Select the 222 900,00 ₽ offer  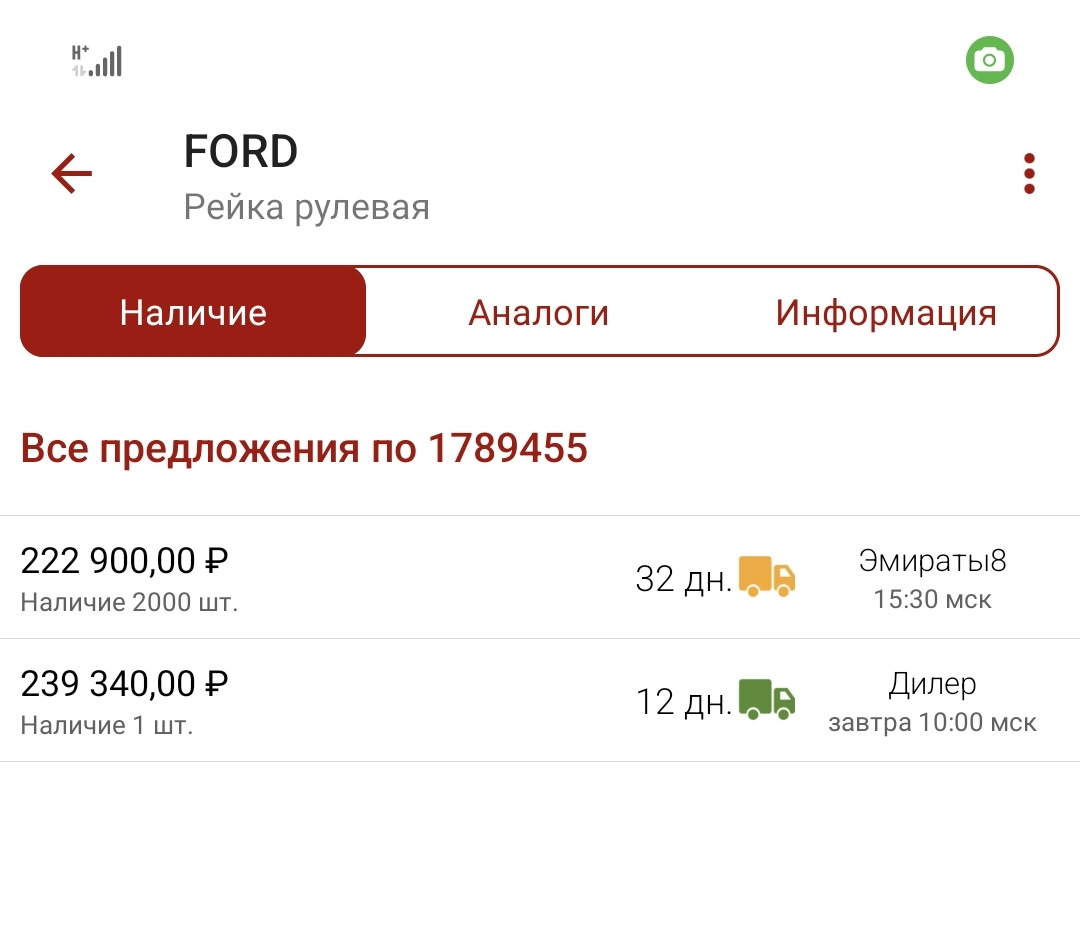(125, 561)
